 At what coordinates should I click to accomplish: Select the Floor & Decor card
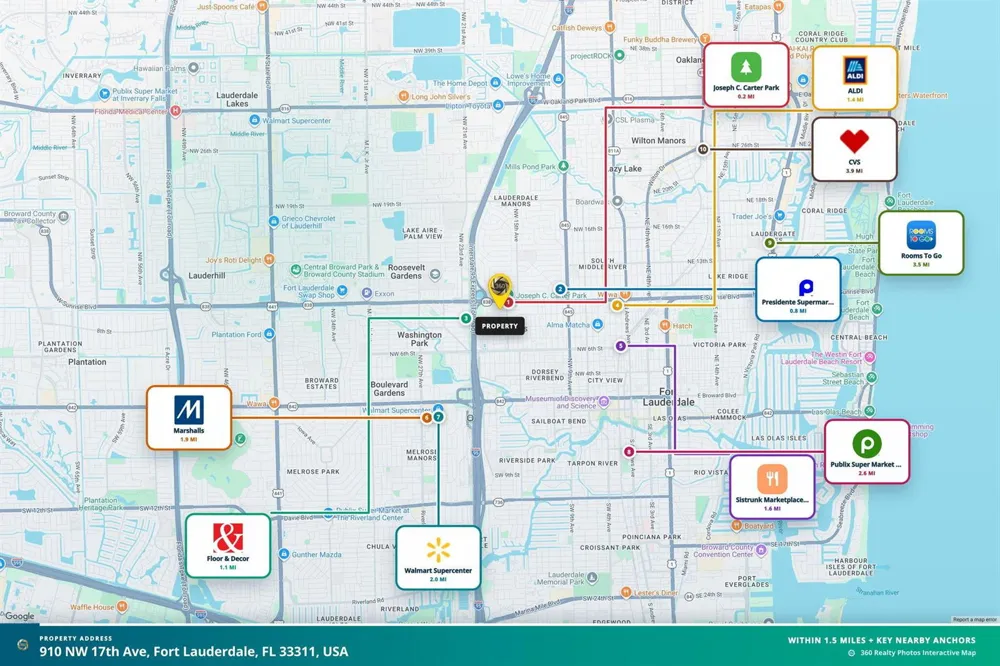[228, 546]
